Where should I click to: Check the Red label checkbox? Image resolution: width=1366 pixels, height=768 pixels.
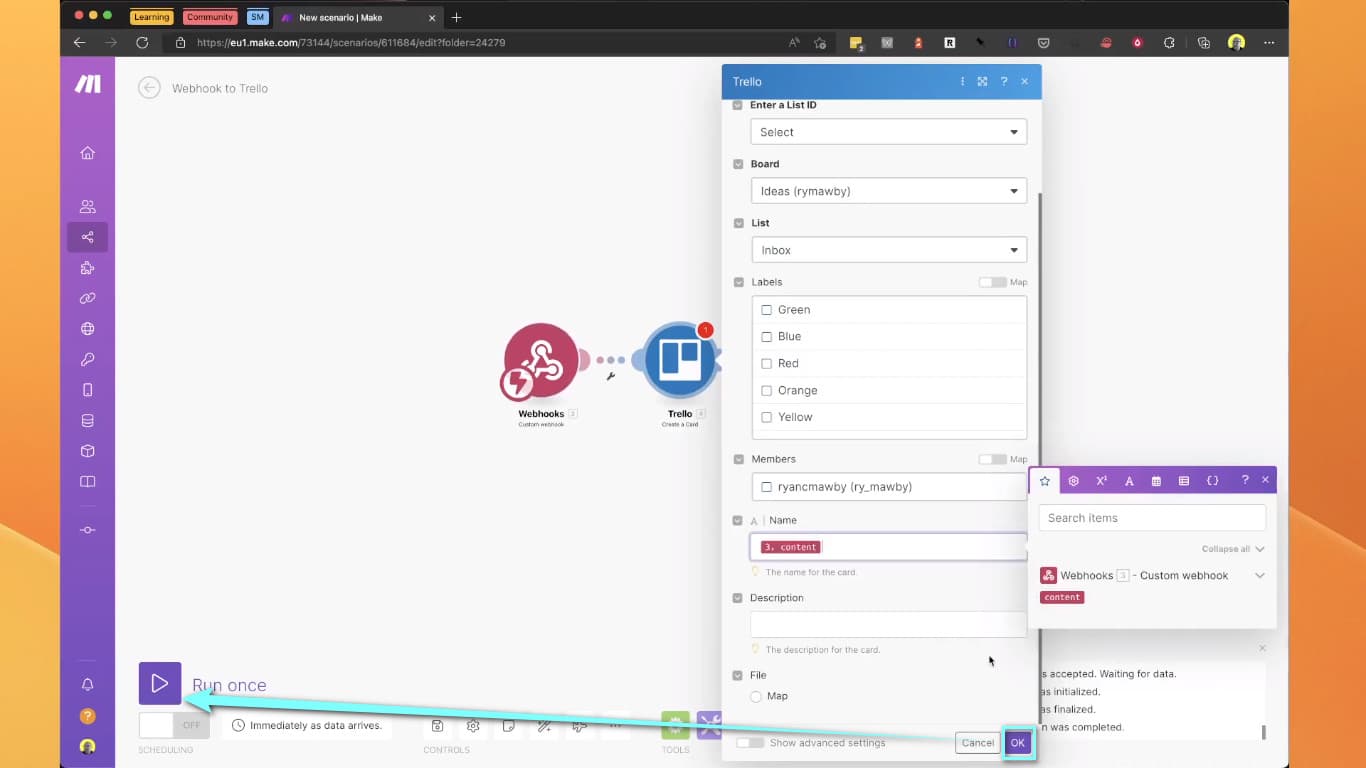(767, 364)
